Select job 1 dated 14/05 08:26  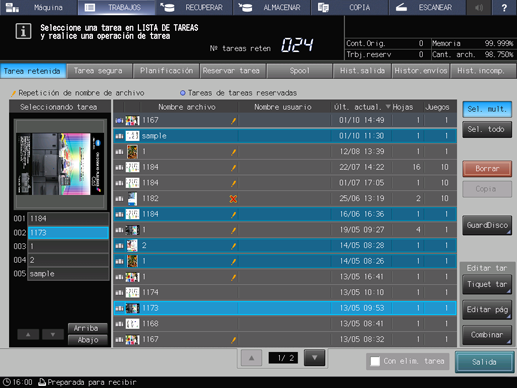pyautogui.click(x=285, y=261)
